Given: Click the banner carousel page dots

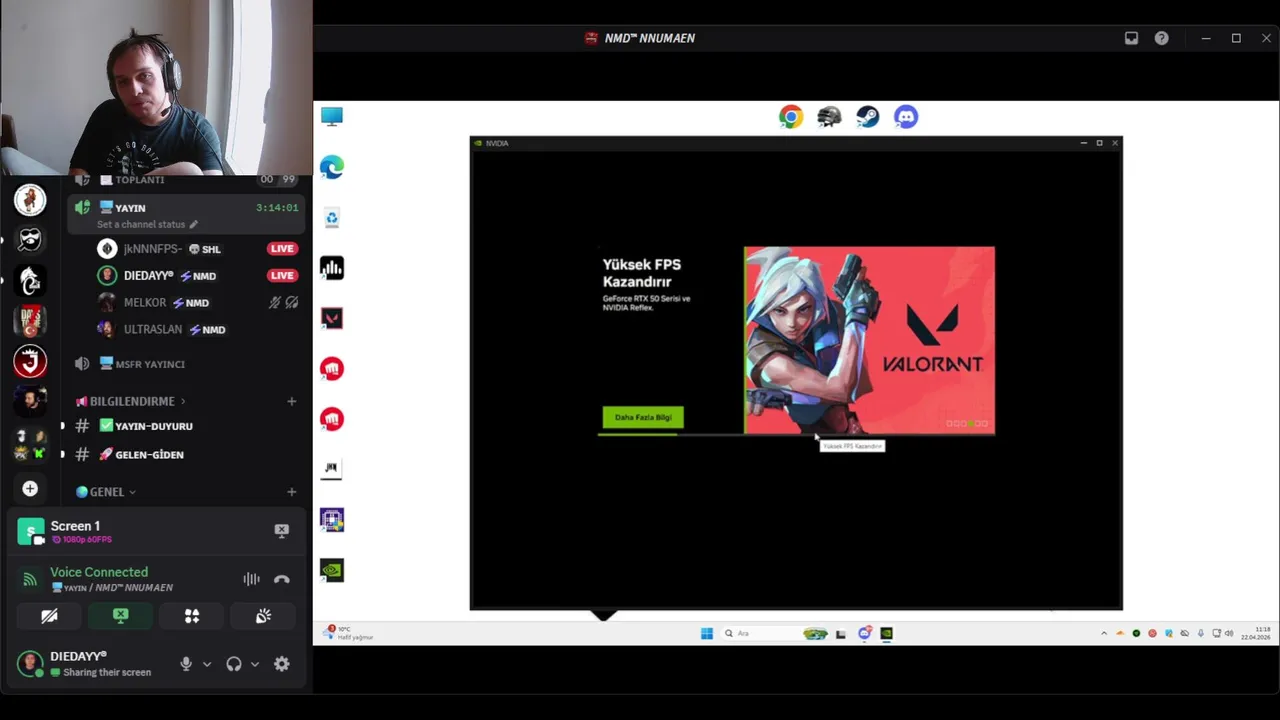Looking at the screenshot, I should coord(967,423).
